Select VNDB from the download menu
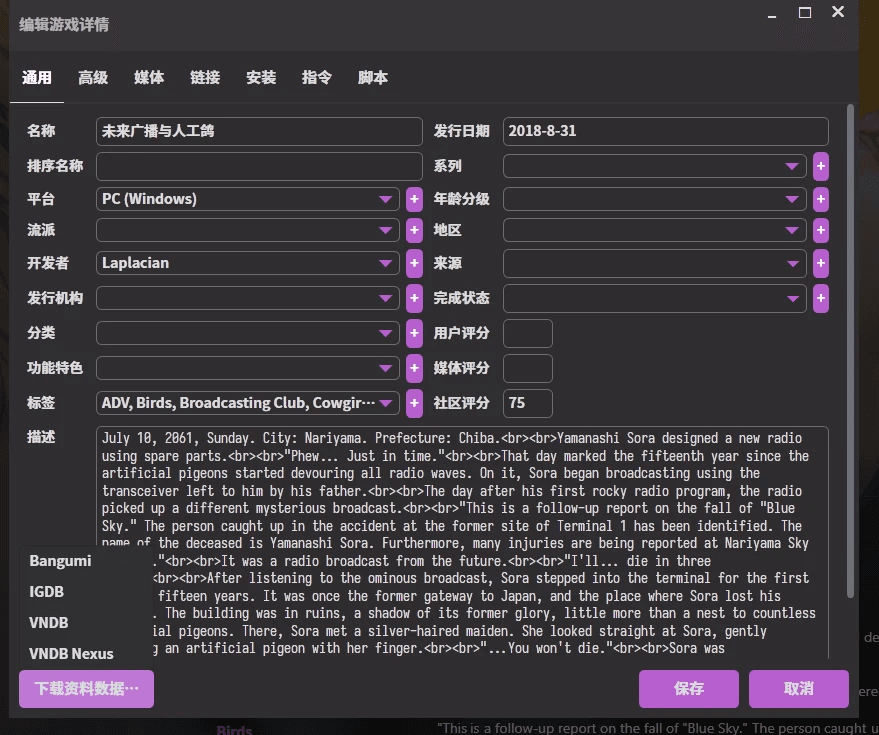Viewport: 879px width, 735px height. click(49, 622)
